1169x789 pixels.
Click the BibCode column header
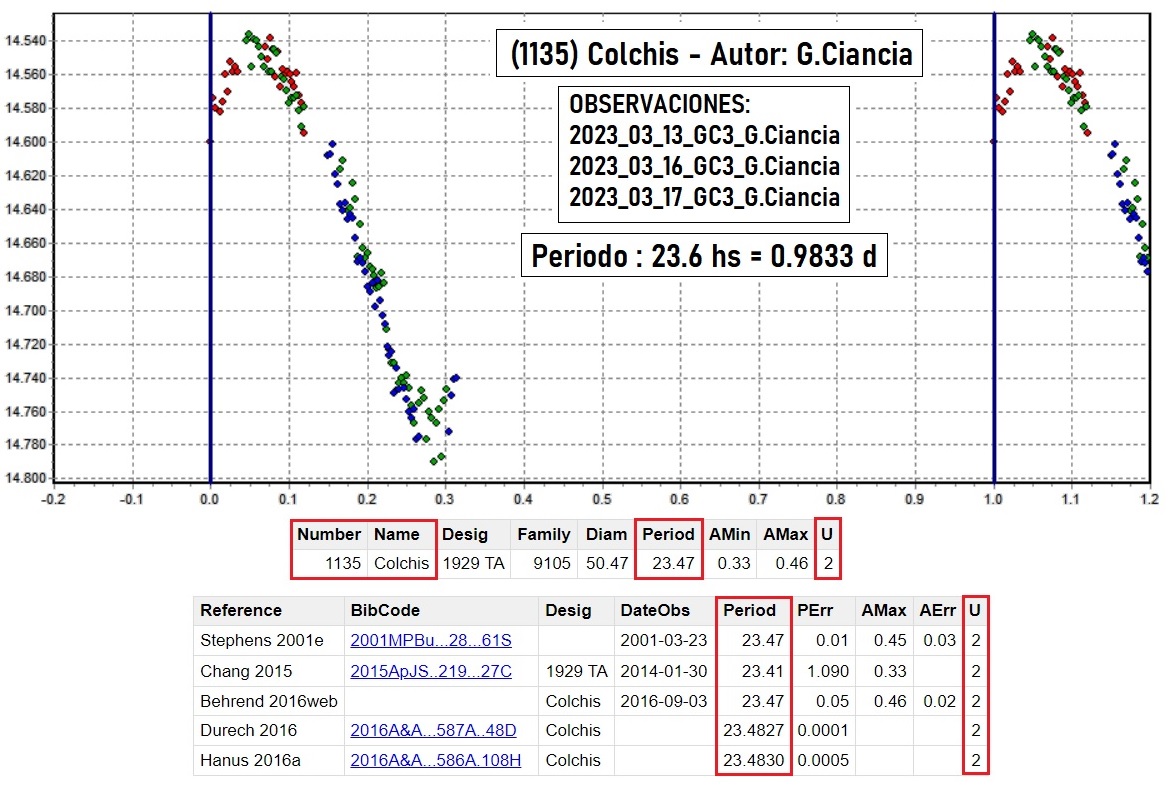(x=441, y=610)
